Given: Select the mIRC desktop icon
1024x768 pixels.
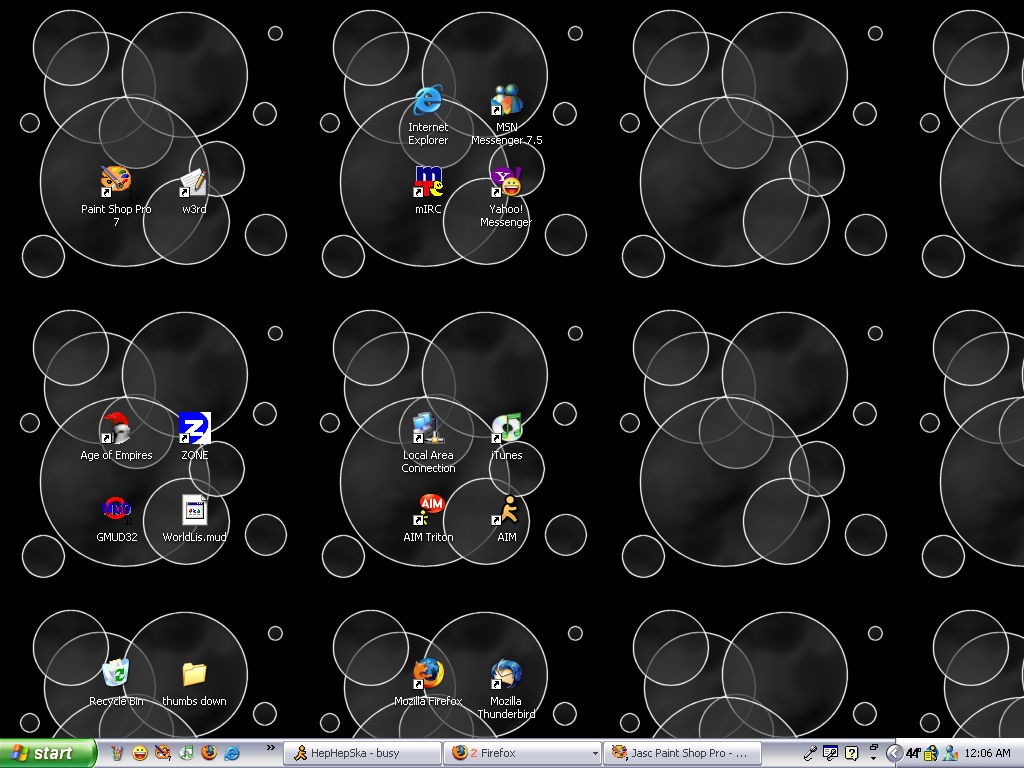Looking at the screenshot, I should tap(428, 189).
